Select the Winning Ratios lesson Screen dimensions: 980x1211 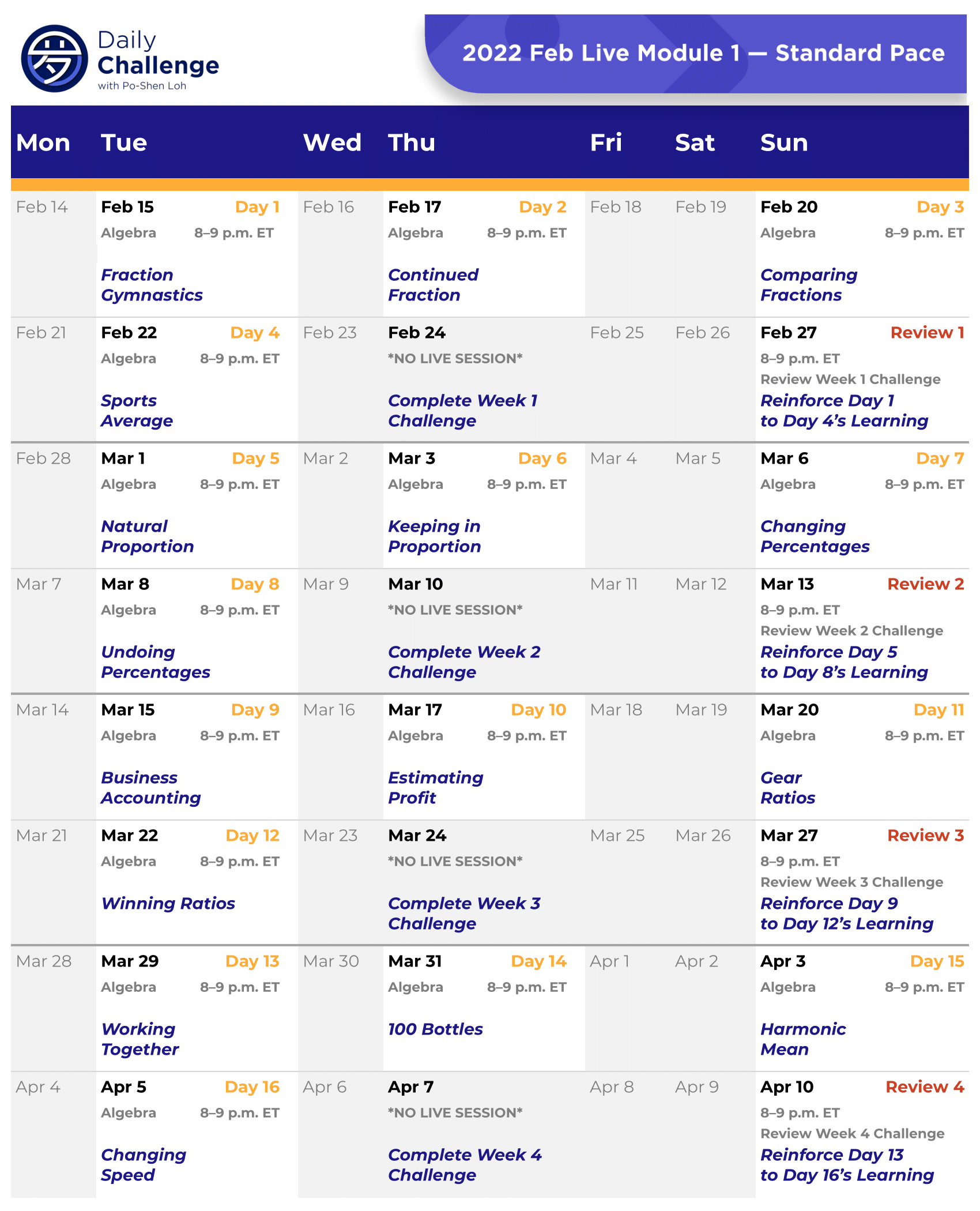tap(168, 903)
